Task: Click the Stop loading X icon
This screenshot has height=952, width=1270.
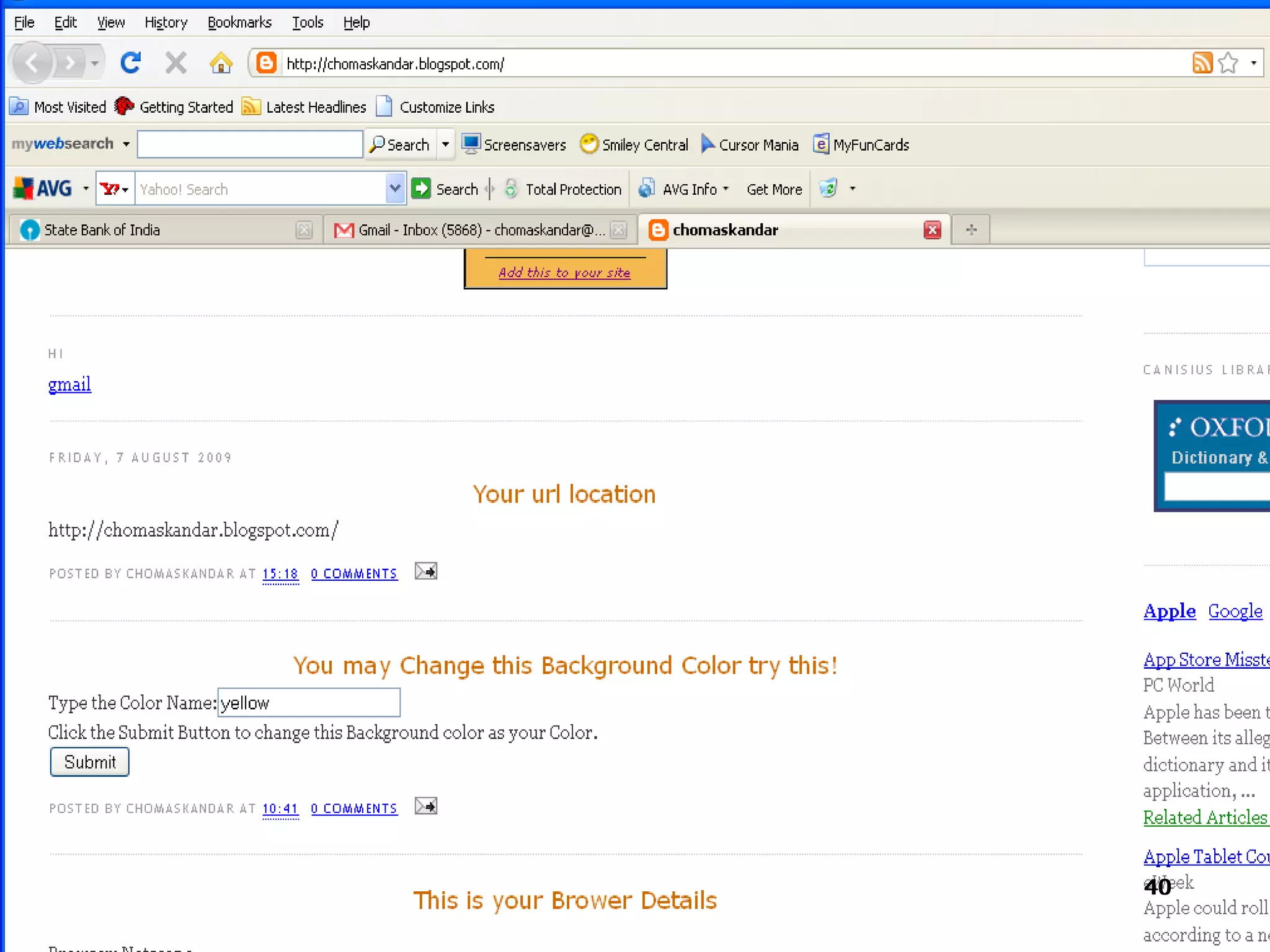Action: 175,63
